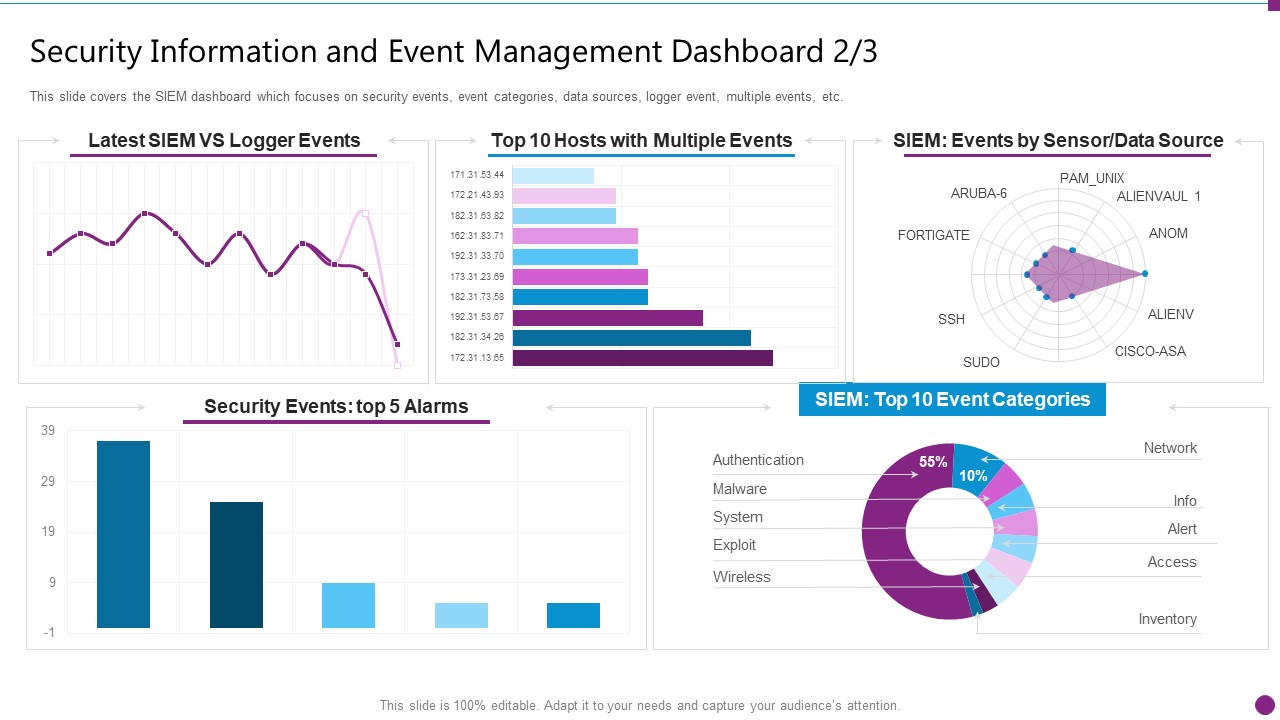The width and height of the screenshot is (1280, 720).
Task: Click the 'SIEM: Top 10 Event Categories' blue banner
Action: pyautogui.click(x=952, y=400)
